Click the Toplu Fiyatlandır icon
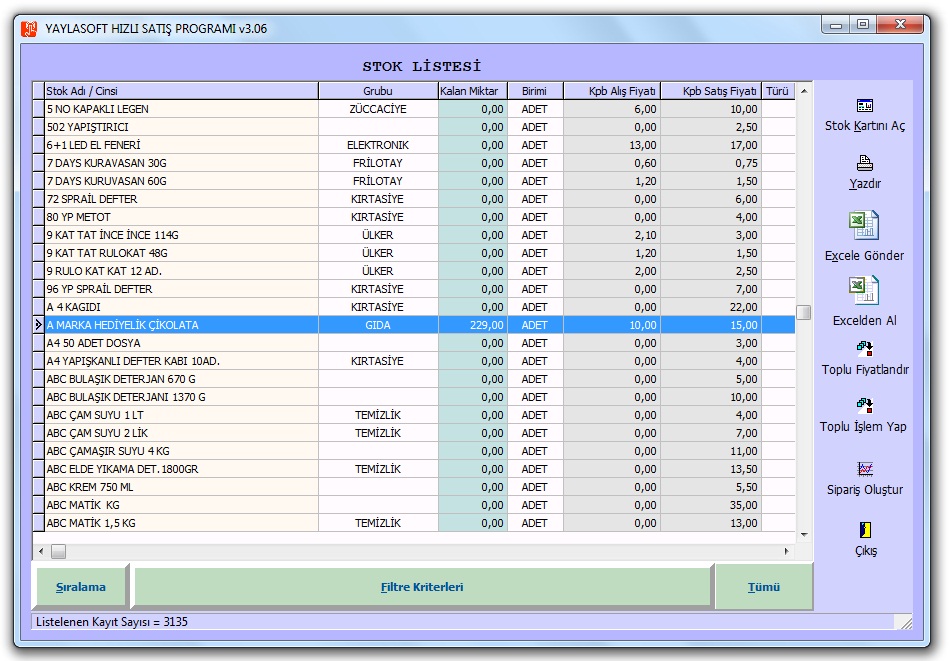The image size is (949, 661). [865, 348]
